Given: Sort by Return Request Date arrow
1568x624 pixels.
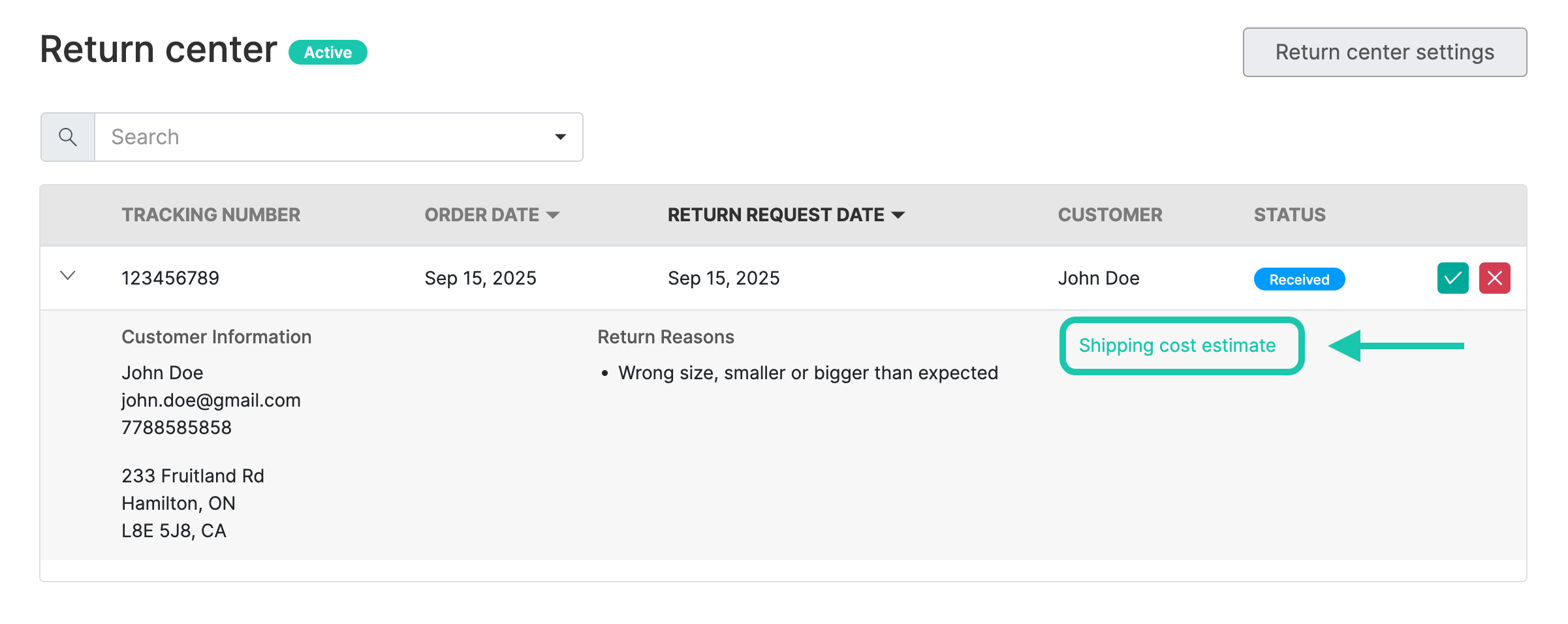Looking at the screenshot, I should click(x=898, y=215).
